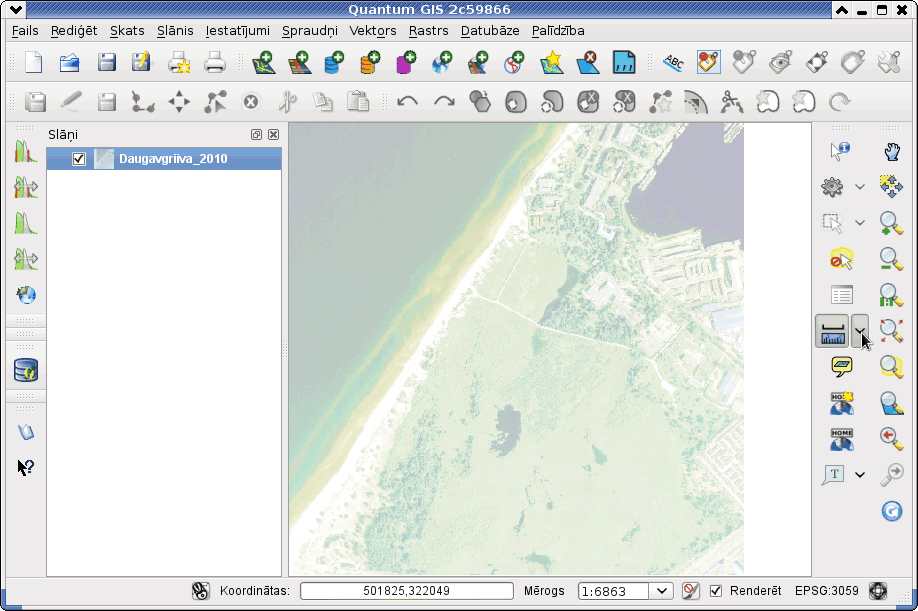This screenshot has height=611, width=918.
Task: Open the Spraudņi menu
Action: click(x=310, y=30)
